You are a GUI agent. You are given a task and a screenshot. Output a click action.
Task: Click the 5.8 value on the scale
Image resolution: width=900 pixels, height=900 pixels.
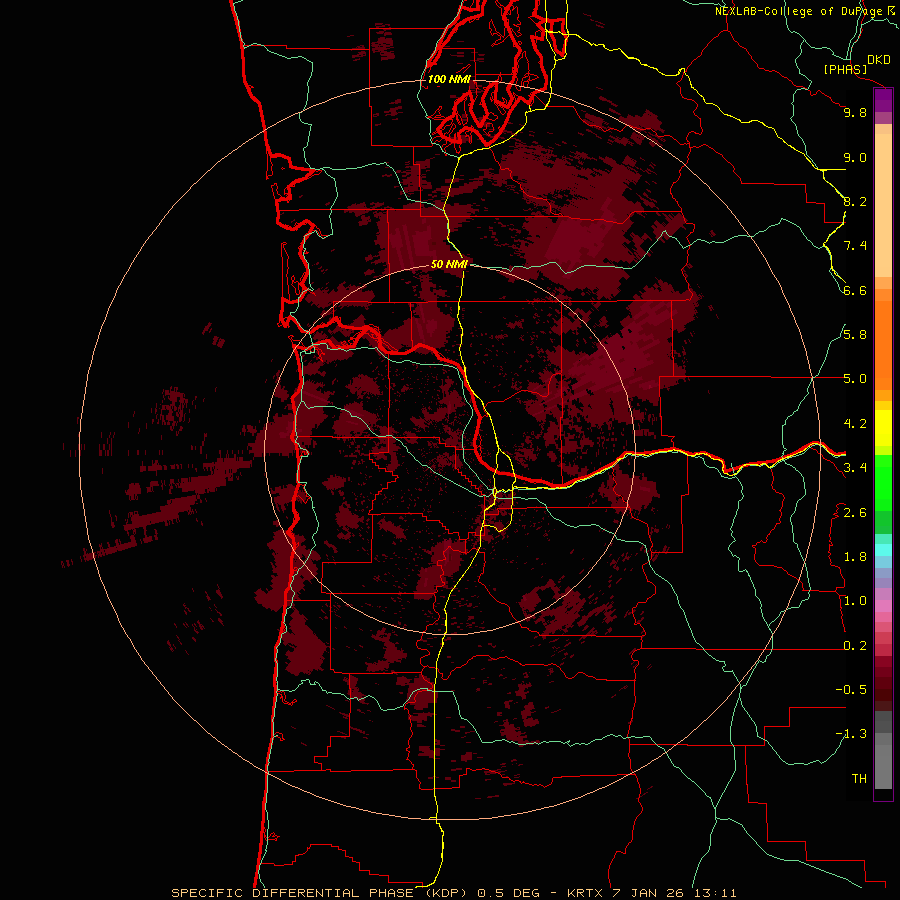(855, 335)
